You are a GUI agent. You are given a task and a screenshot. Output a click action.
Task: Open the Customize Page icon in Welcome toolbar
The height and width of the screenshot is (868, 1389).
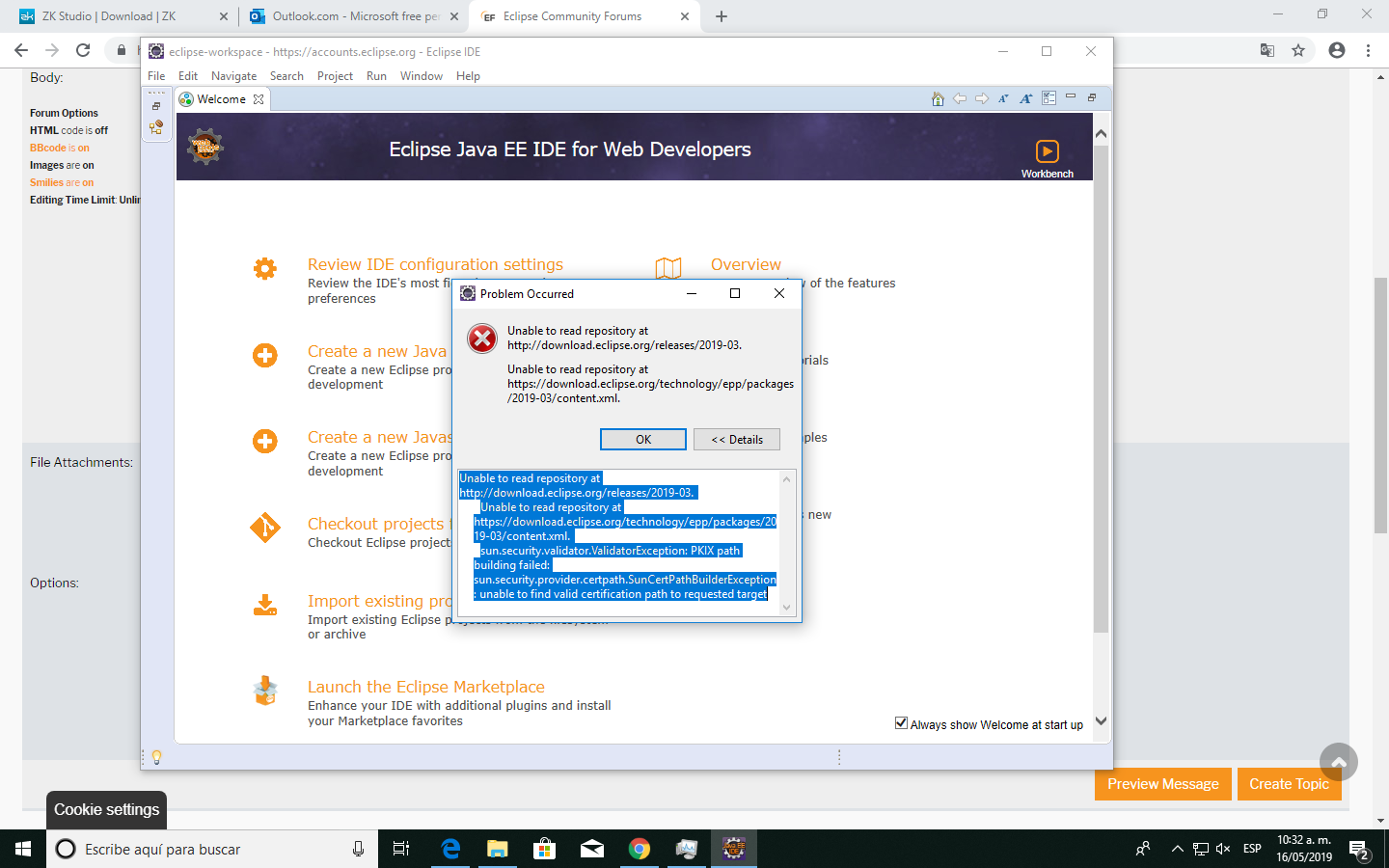pos(1049,97)
